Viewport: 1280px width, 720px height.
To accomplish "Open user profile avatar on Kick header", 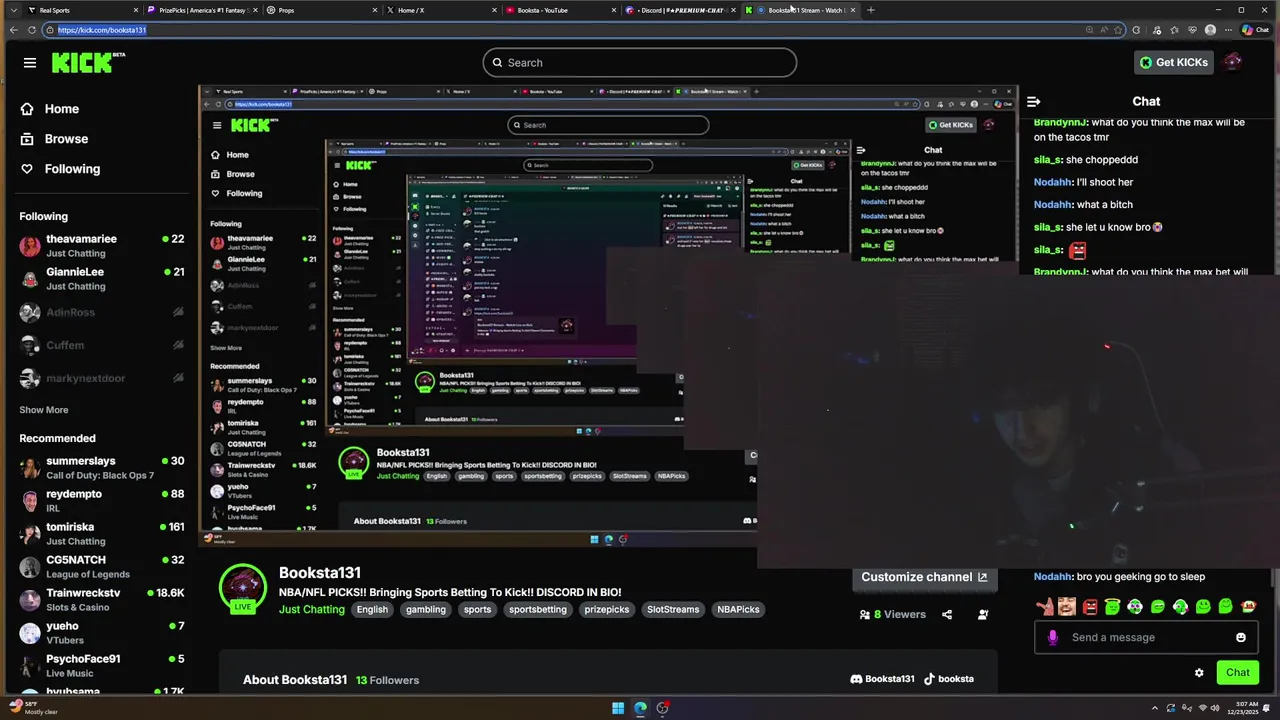I will [1232, 62].
